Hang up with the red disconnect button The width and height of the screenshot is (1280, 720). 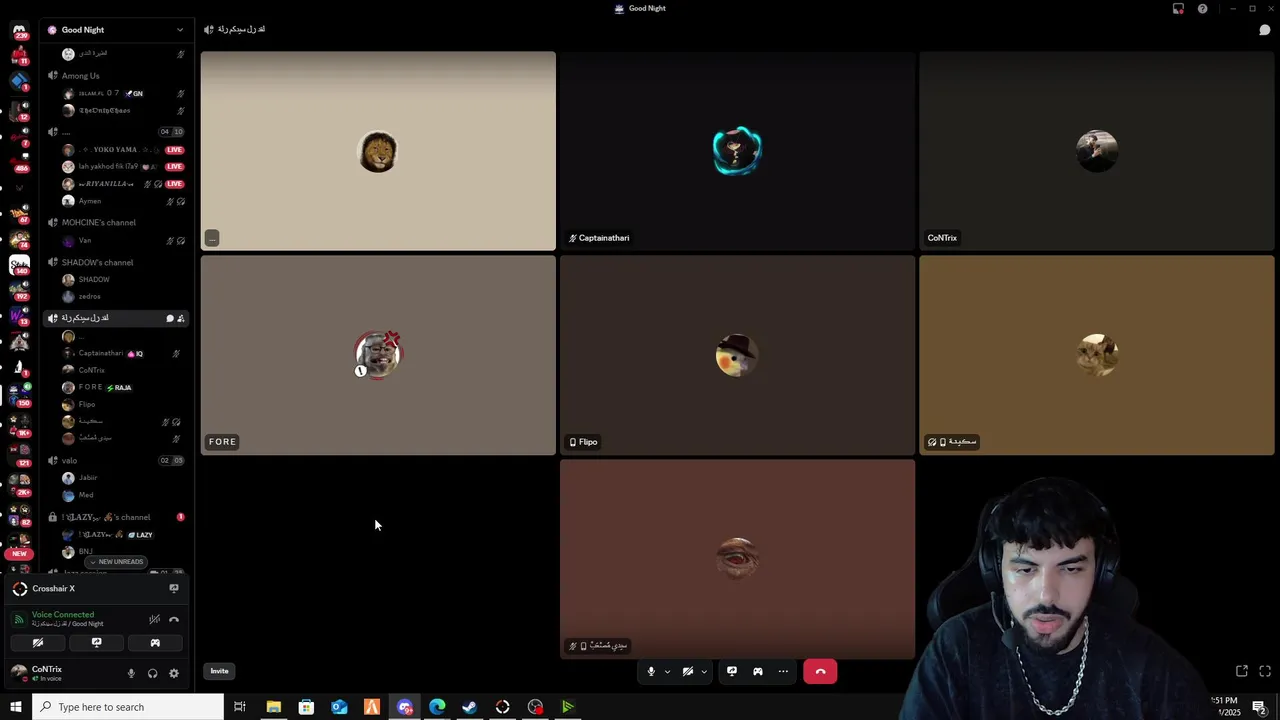click(x=820, y=671)
